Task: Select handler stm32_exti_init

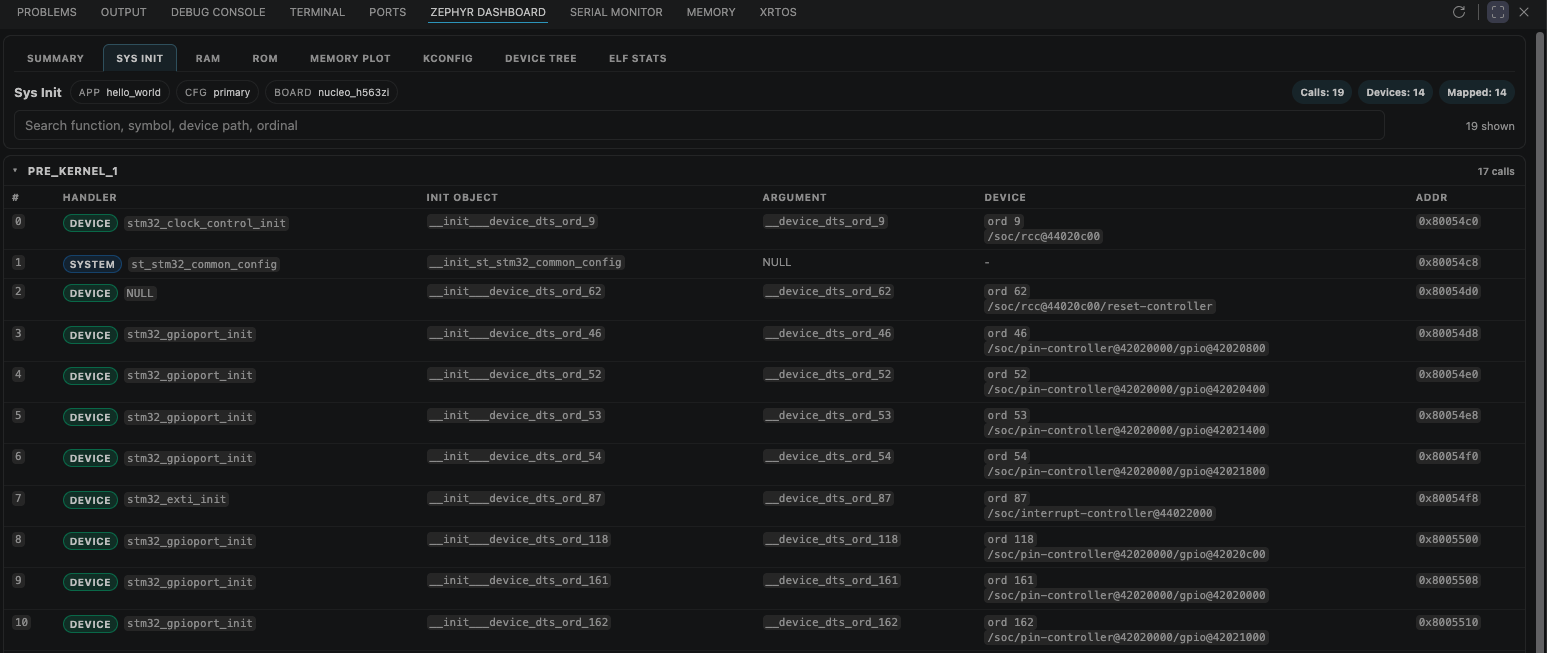Action: pyautogui.click(x=177, y=500)
